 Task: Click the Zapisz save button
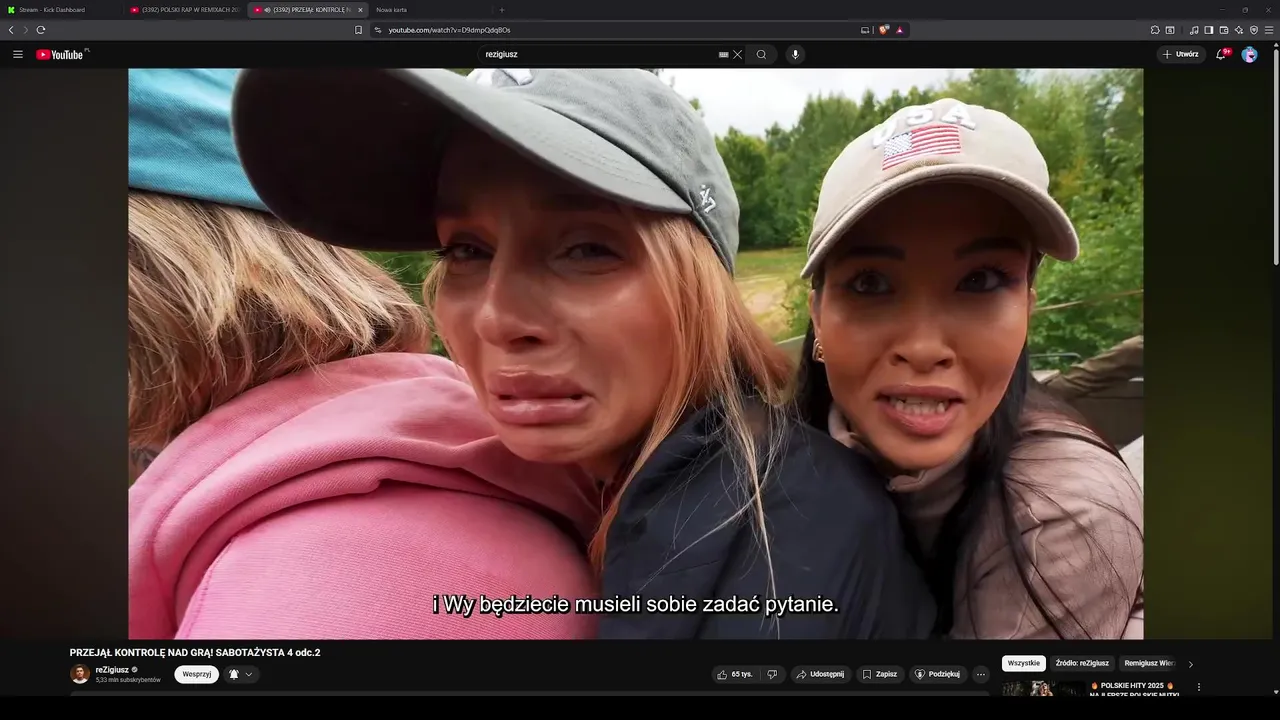click(x=880, y=674)
